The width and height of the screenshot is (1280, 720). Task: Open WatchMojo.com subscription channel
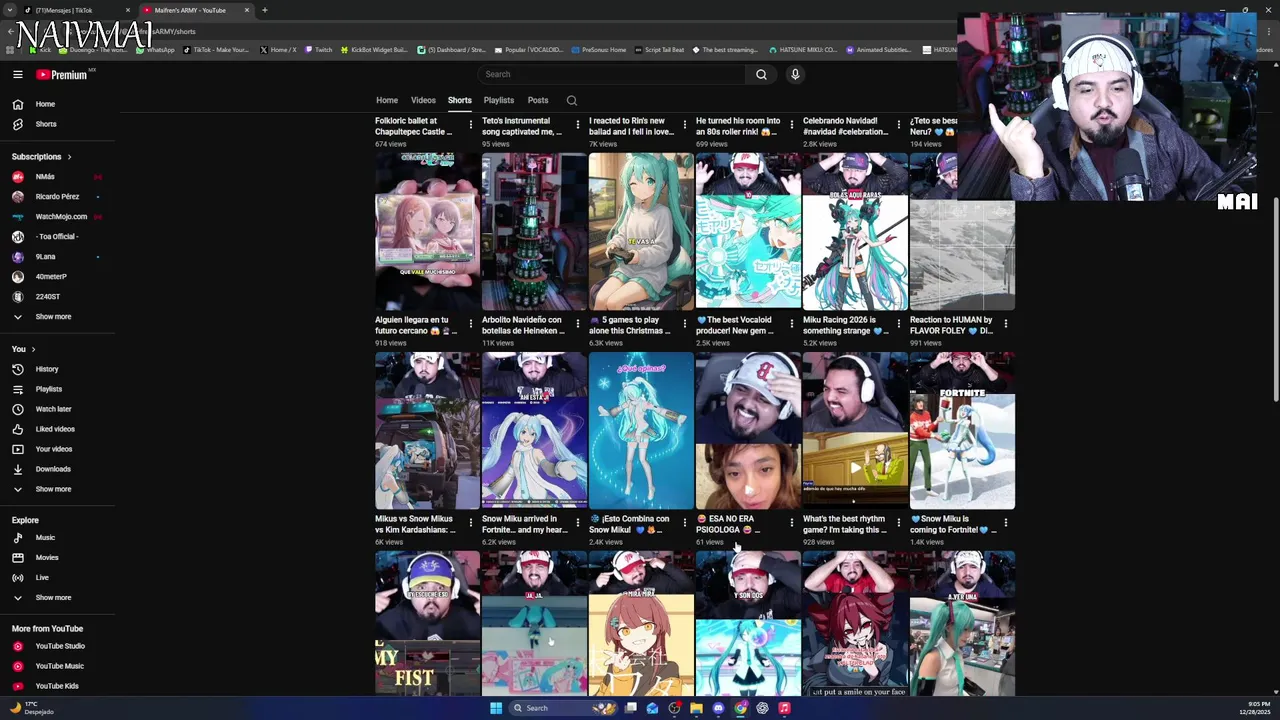[60, 217]
